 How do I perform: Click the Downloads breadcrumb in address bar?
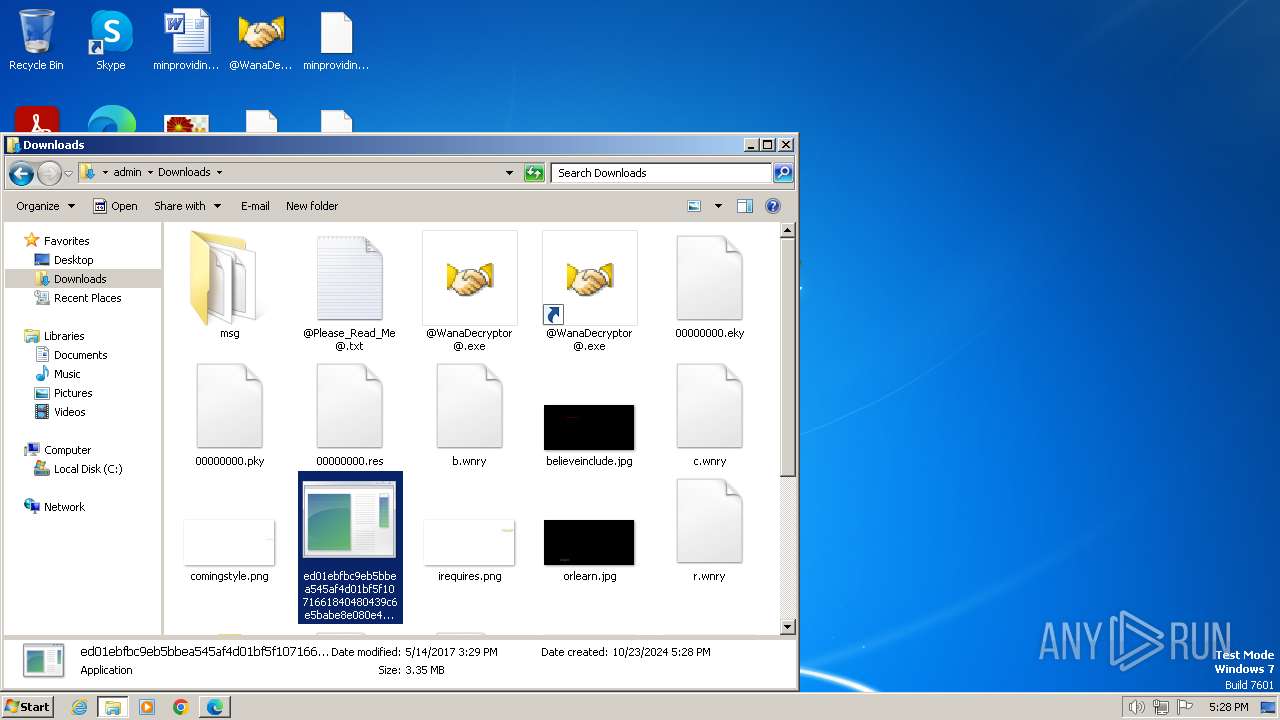(184, 172)
